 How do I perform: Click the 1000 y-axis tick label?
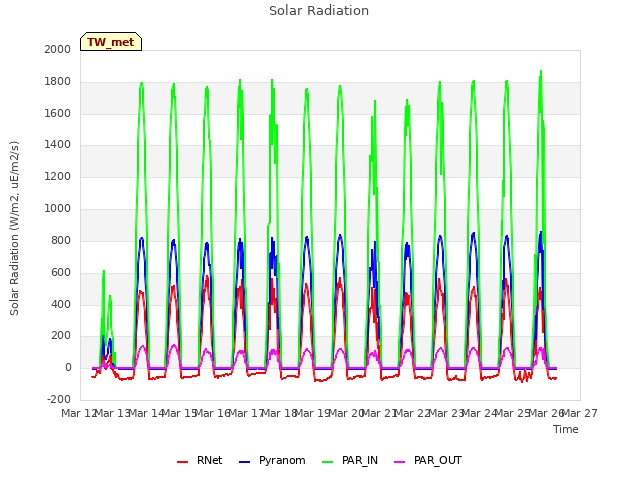pyautogui.click(x=58, y=209)
